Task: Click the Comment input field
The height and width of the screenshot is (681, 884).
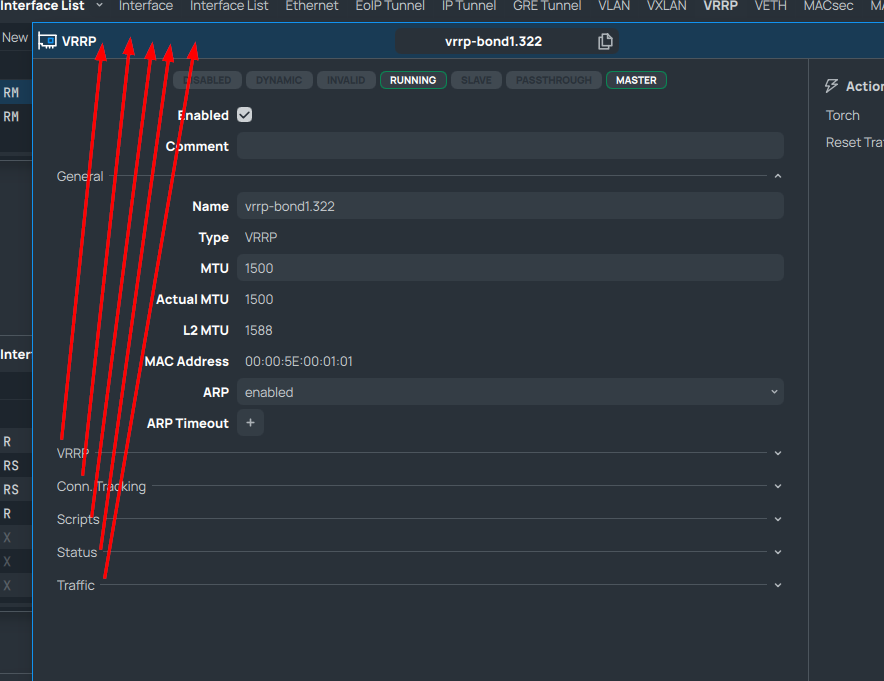Action: [510, 145]
